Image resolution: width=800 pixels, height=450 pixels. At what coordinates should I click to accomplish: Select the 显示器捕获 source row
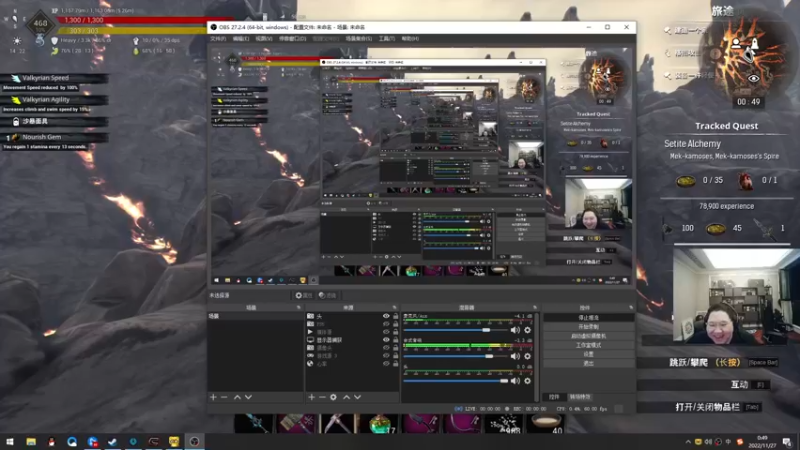coord(352,340)
